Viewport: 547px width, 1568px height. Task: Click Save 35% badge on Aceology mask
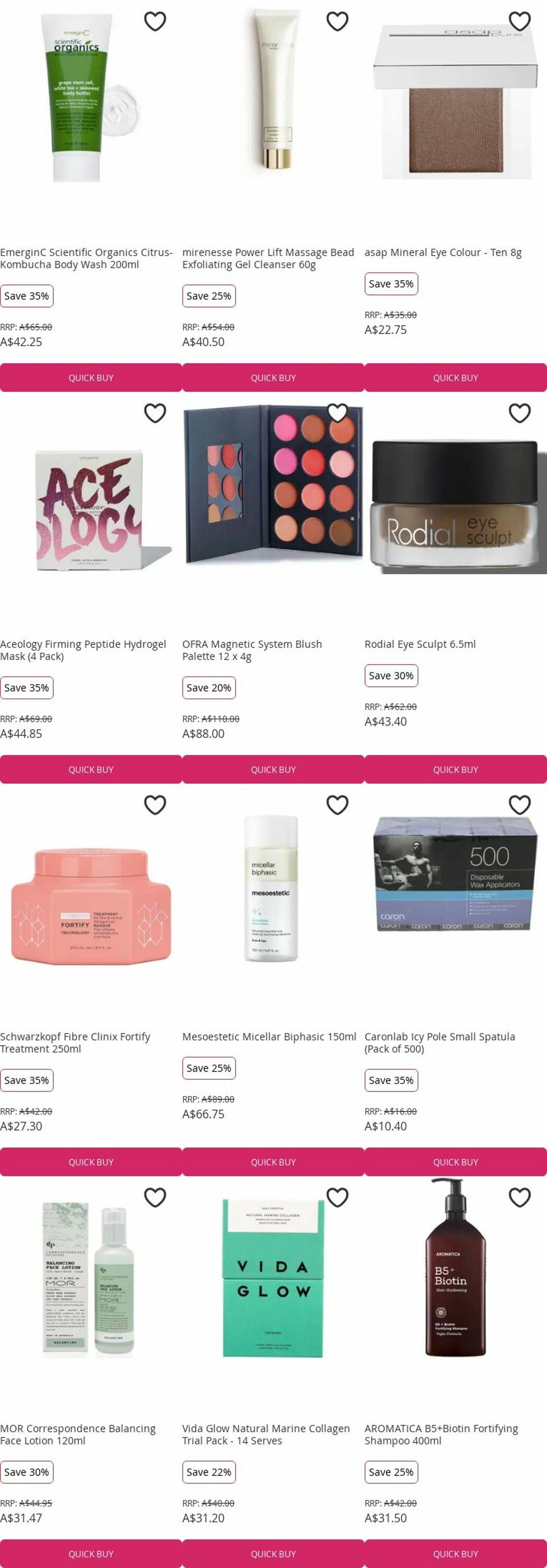[x=27, y=688]
